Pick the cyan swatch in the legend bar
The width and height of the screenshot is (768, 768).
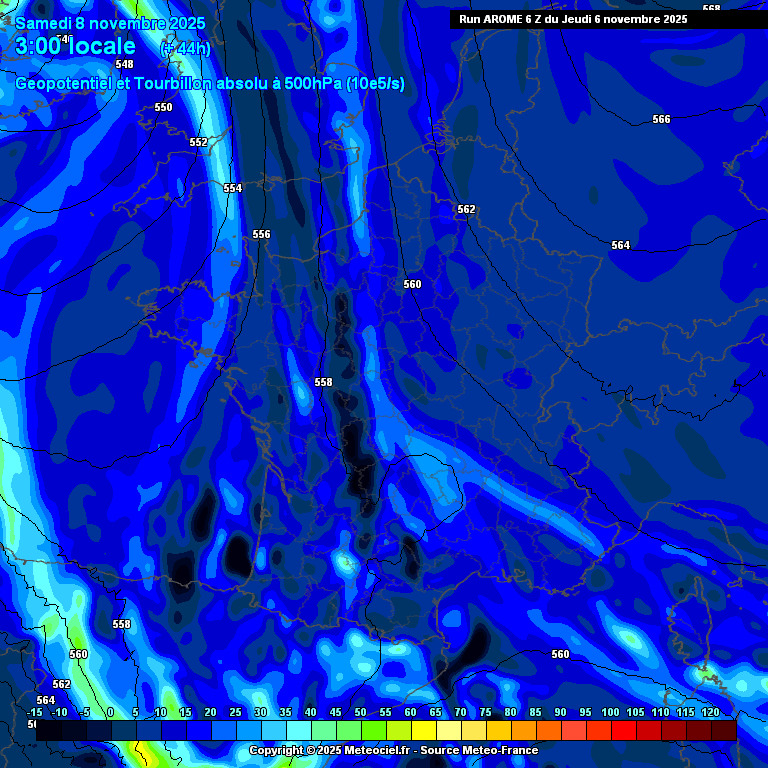(298, 731)
